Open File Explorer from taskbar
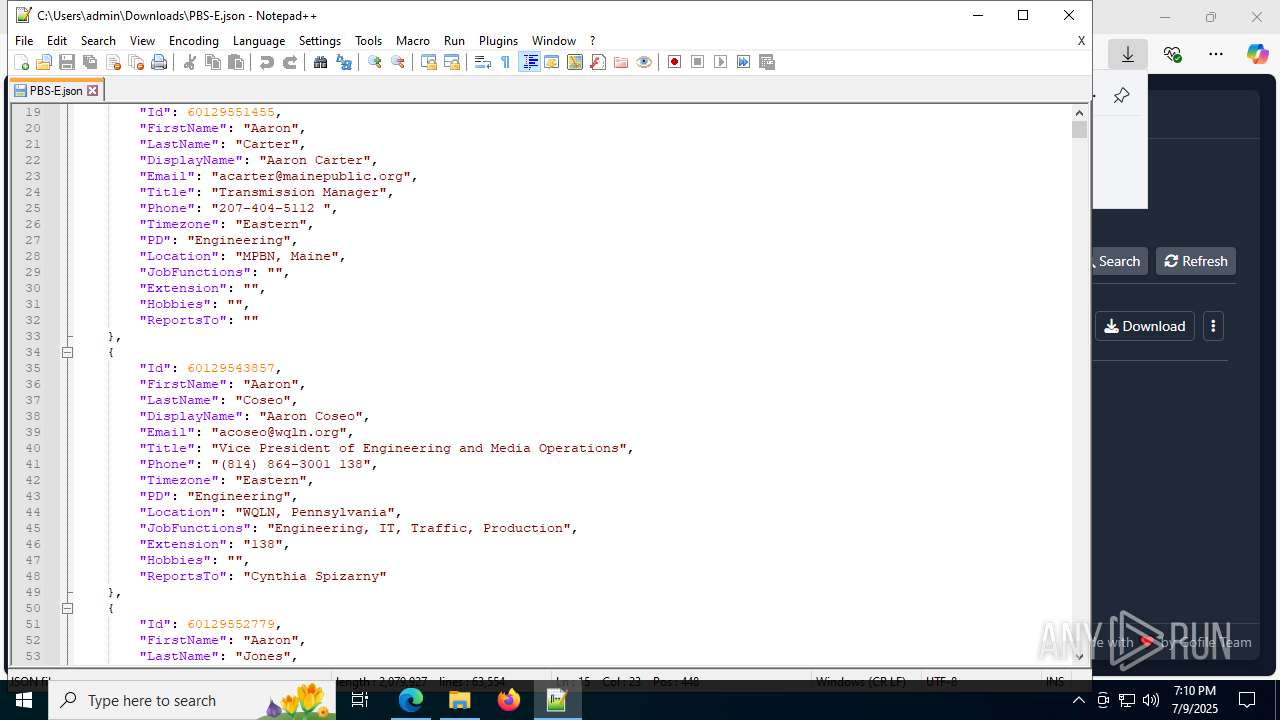 coord(460,700)
